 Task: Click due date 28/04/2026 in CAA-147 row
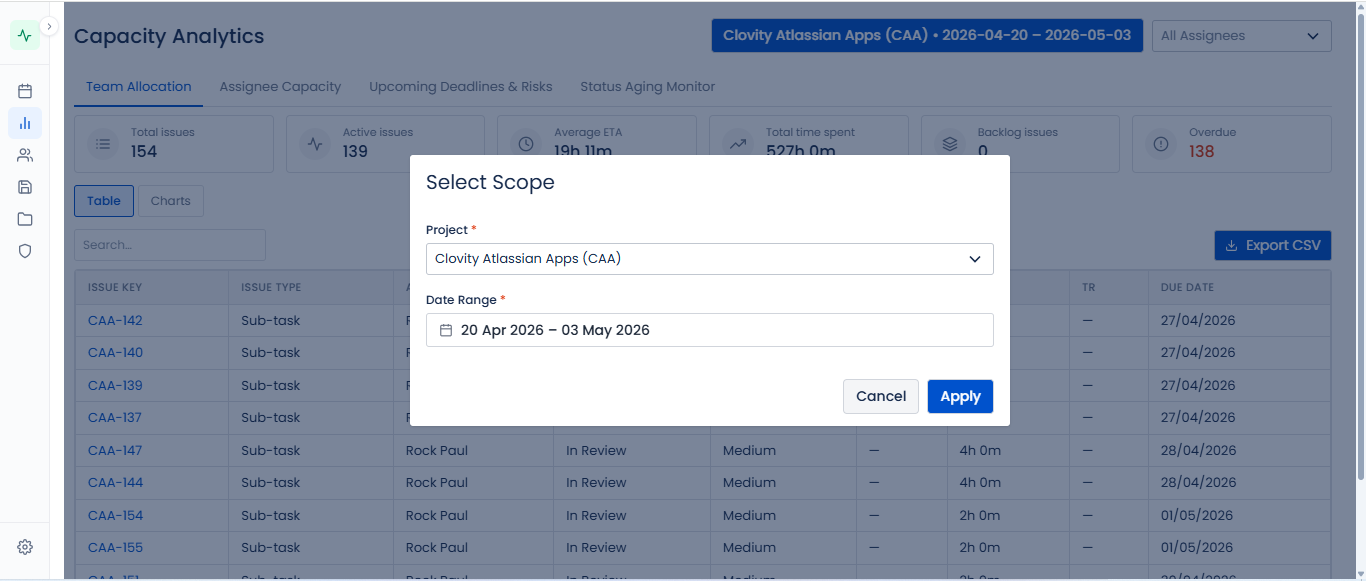point(1198,451)
